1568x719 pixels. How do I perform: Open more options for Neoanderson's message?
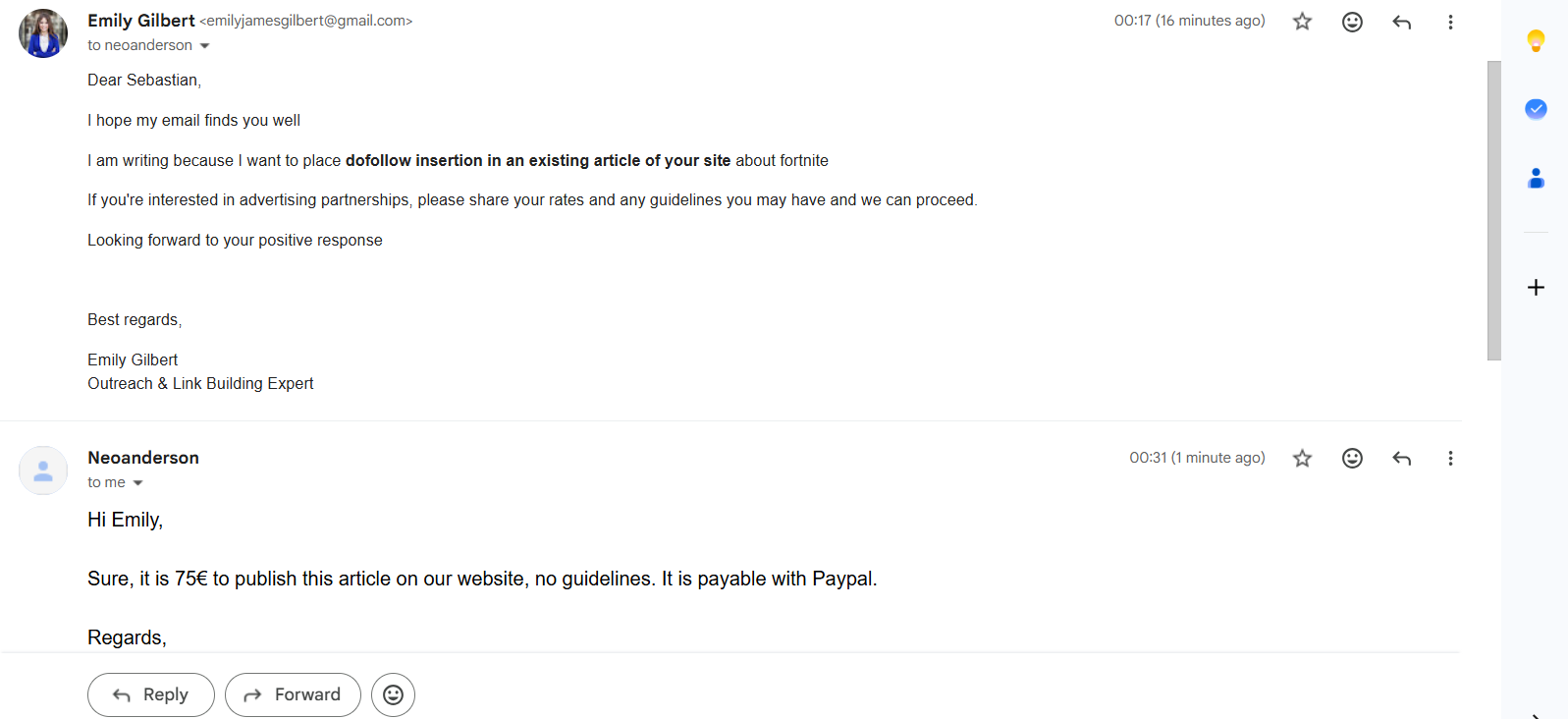pos(1450,458)
